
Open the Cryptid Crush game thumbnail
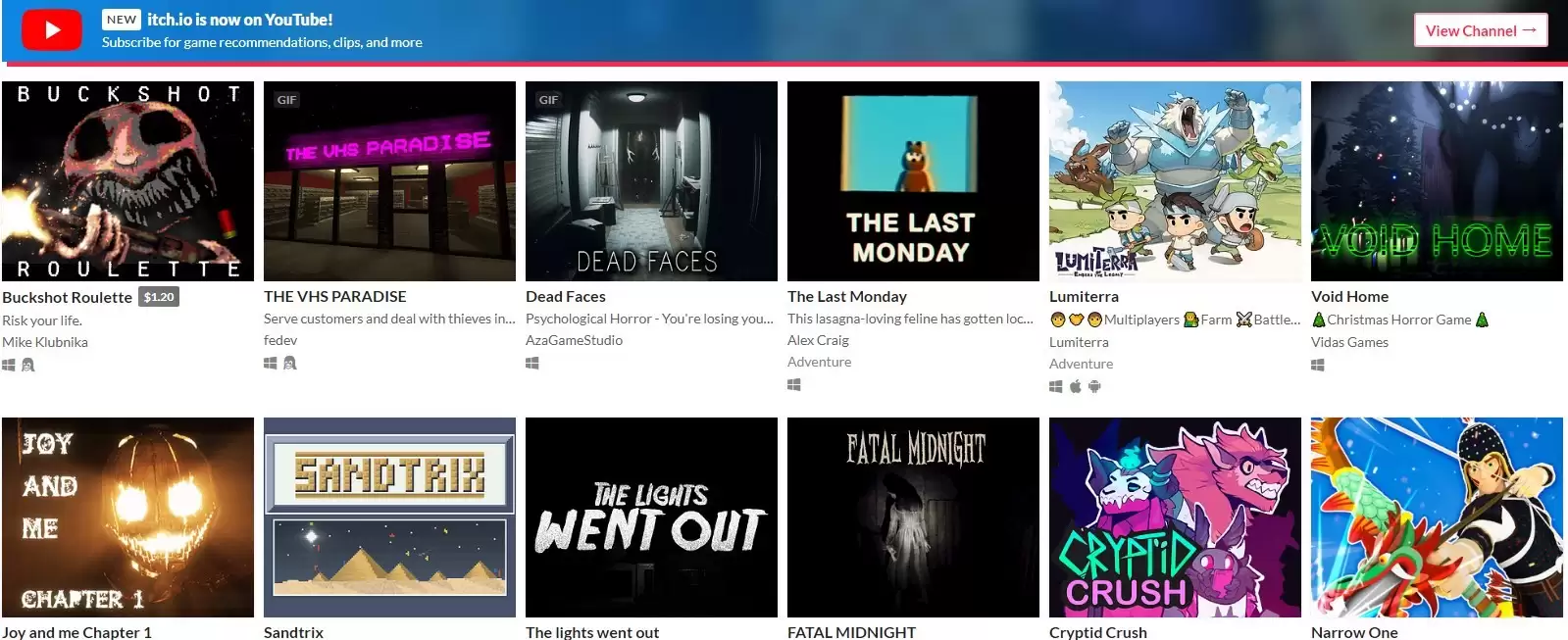(x=1175, y=517)
